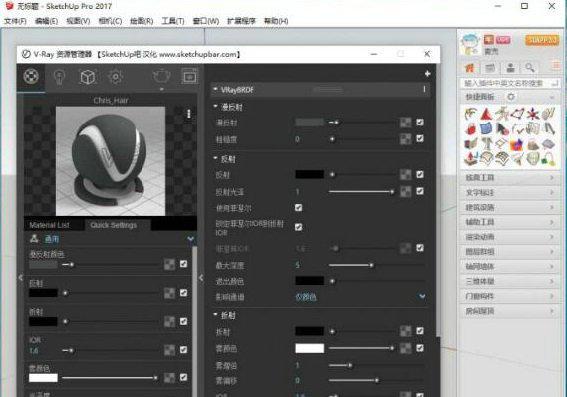Click the 反射 black color swatch in VRayBRDF
This screenshot has width=567, height=397.
pos(310,174)
